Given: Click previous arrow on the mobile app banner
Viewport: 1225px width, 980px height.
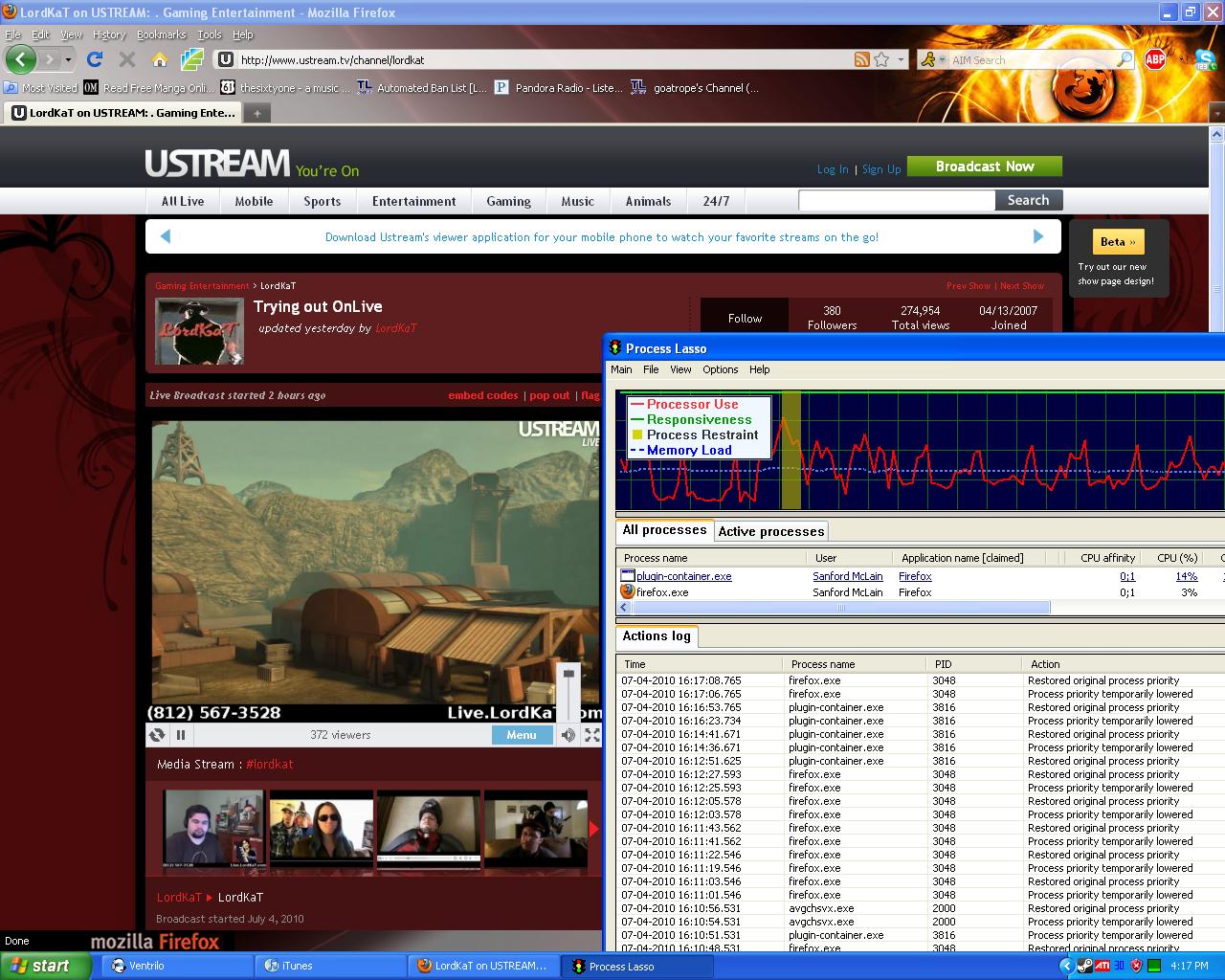Looking at the screenshot, I should (x=165, y=236).
